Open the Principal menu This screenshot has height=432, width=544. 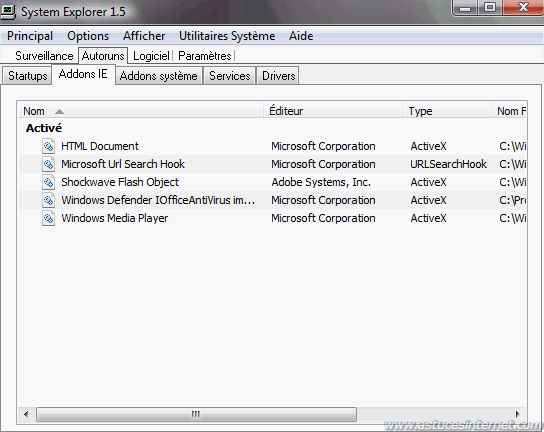[30, 36]
